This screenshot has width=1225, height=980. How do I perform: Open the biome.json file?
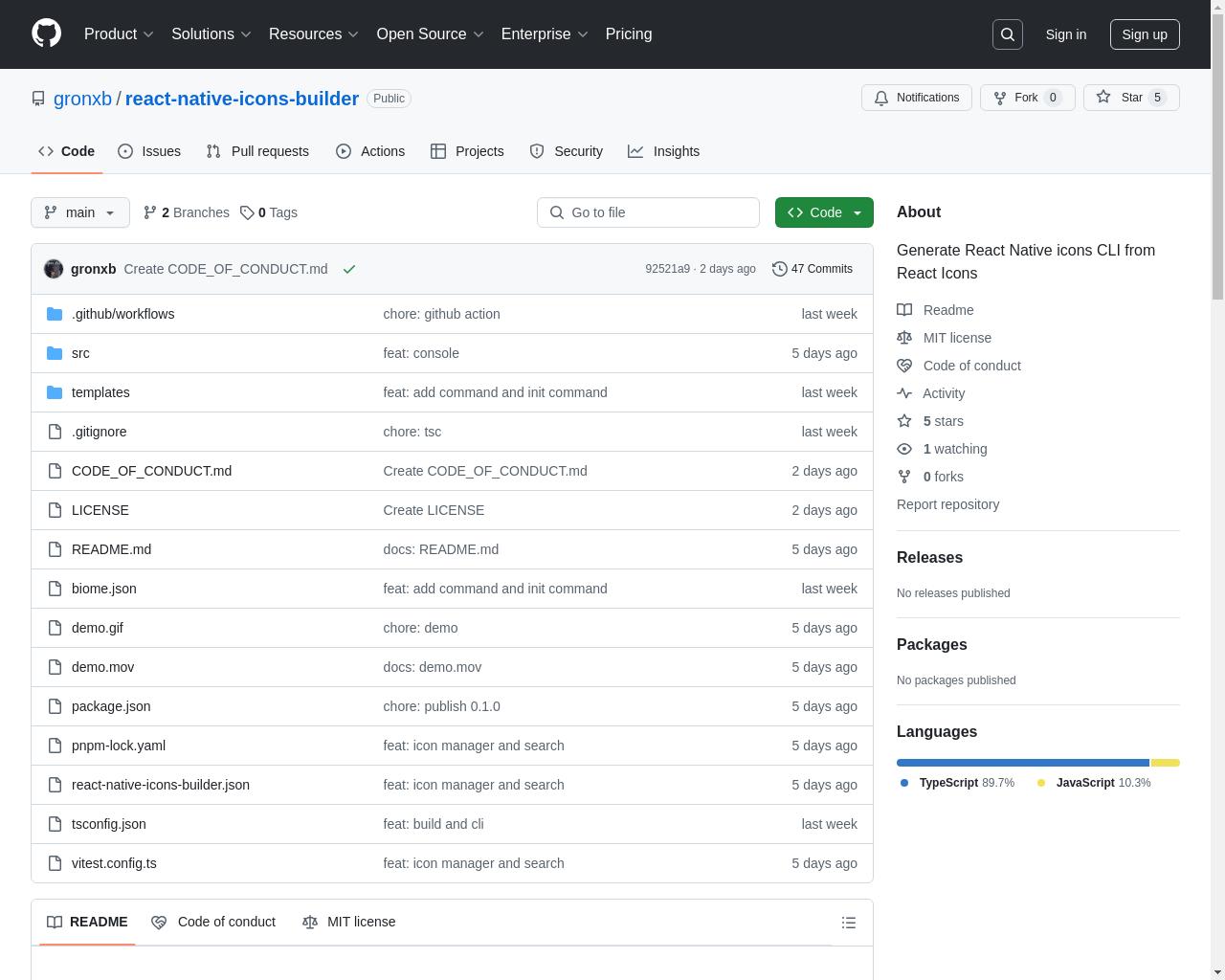[104, 589]
